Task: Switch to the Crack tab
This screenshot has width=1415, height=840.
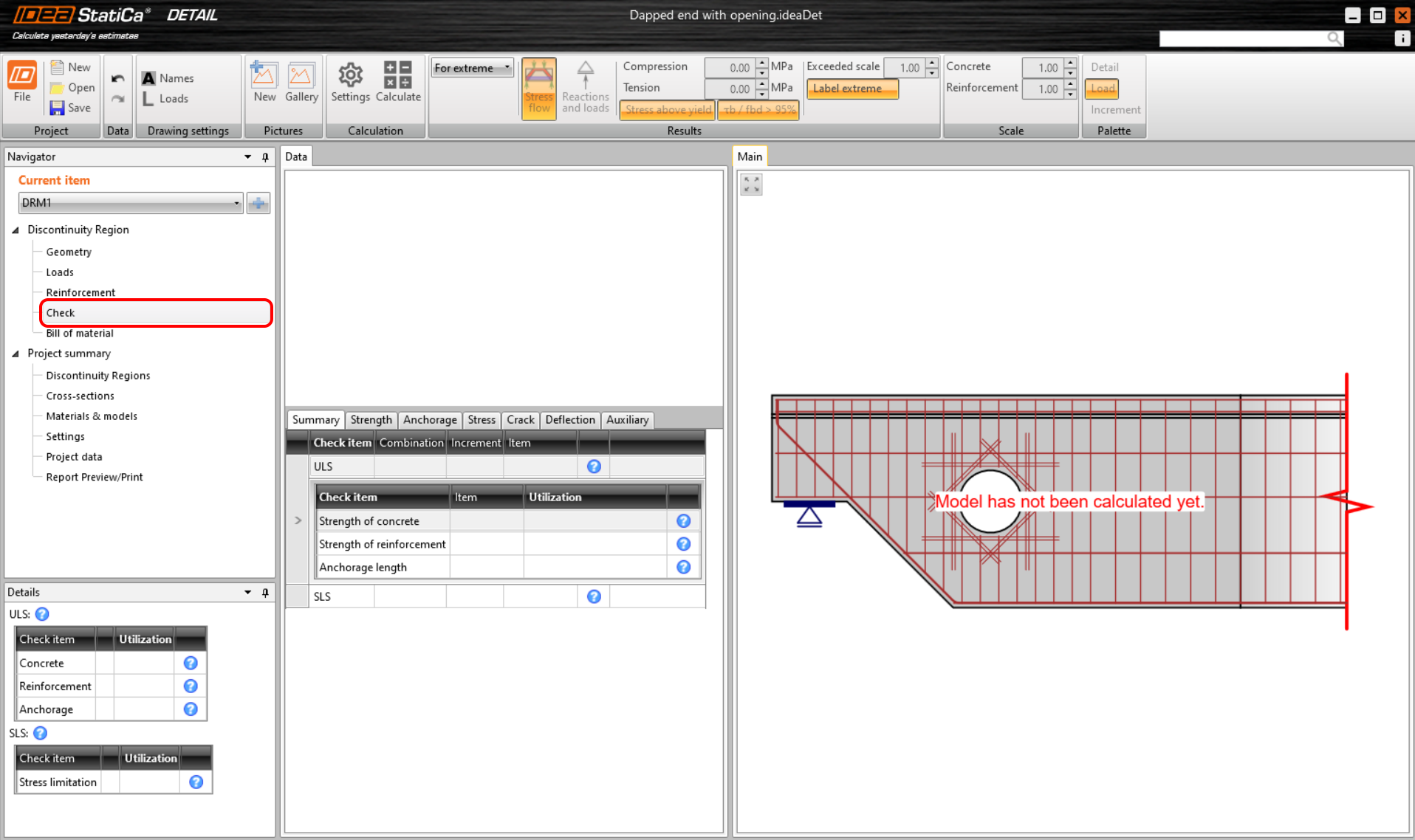Action: click(x=520, y=420)
